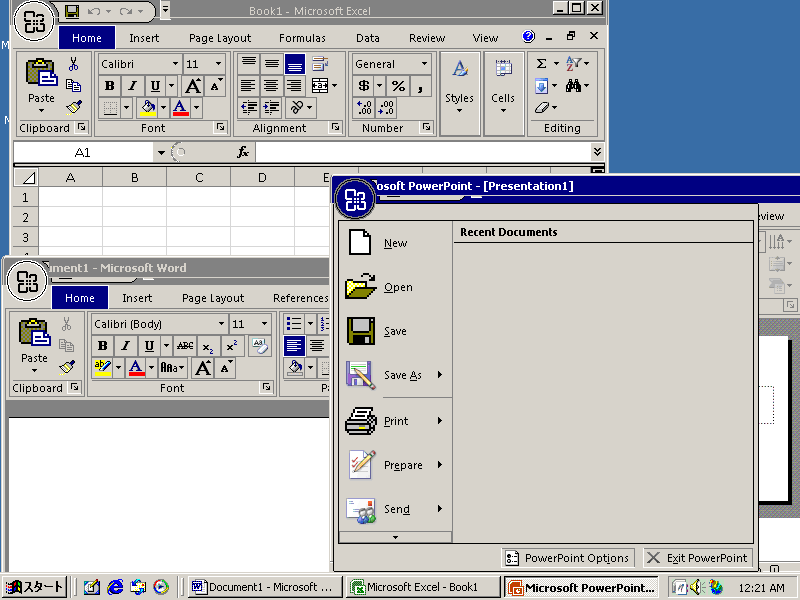The height and width of the screenshot is (600, 800).
Task: Expand the Excel formula bar
Action: [x=597, y=151]
